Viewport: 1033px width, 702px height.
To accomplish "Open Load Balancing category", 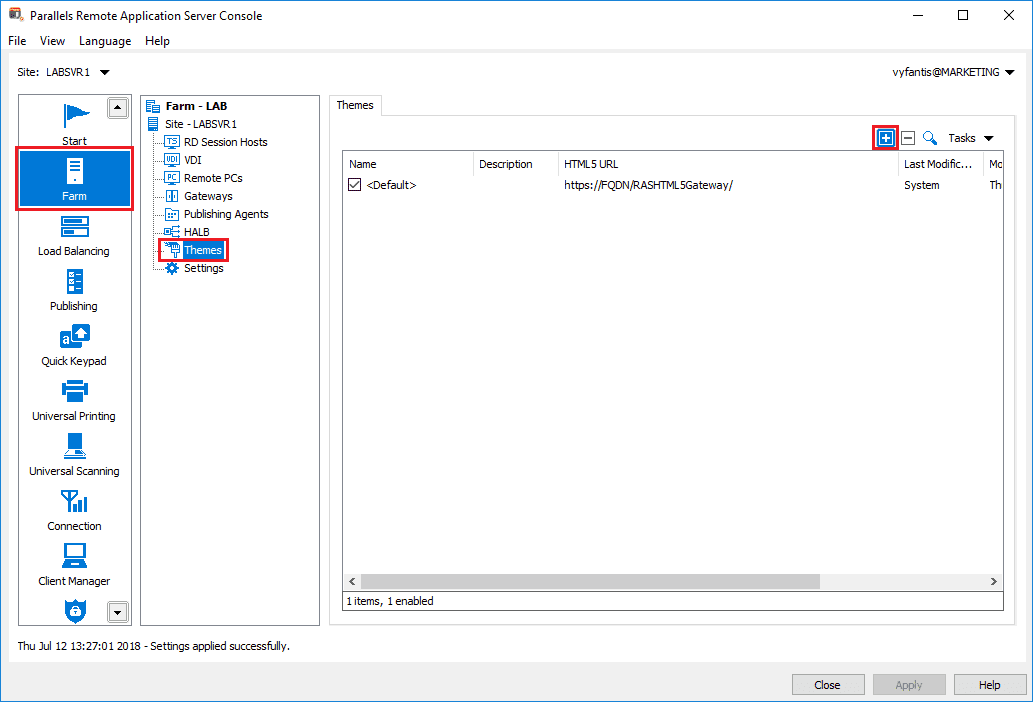I will click(74, 236).
